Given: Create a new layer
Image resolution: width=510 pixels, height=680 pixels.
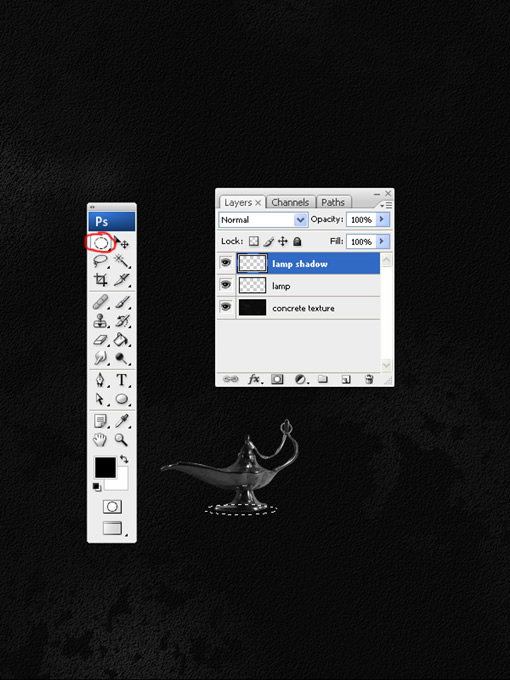Looking at the screenshot, I should 346,380.
